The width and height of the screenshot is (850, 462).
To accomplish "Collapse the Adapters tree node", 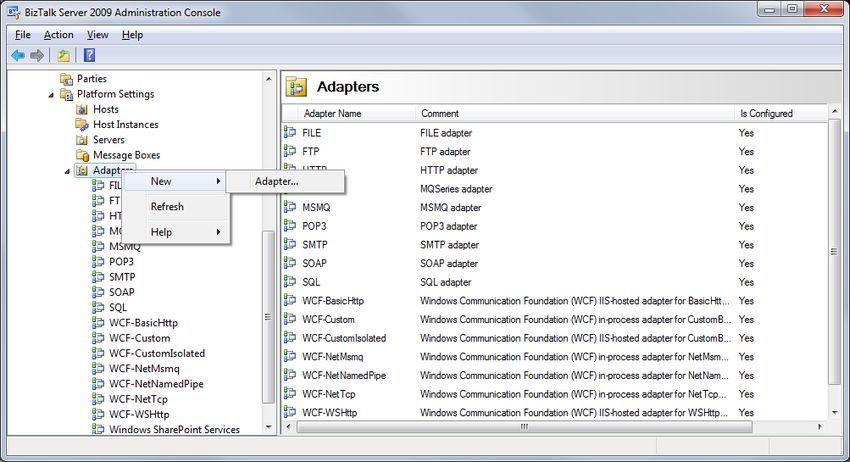I will [x=67, y=171].
